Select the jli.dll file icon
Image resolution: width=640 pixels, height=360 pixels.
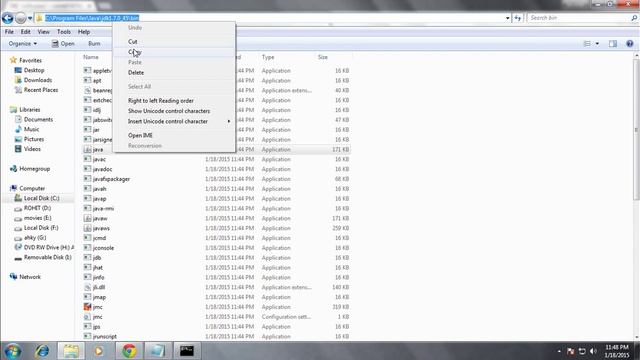pyautogui.click(x=87, y=287)
